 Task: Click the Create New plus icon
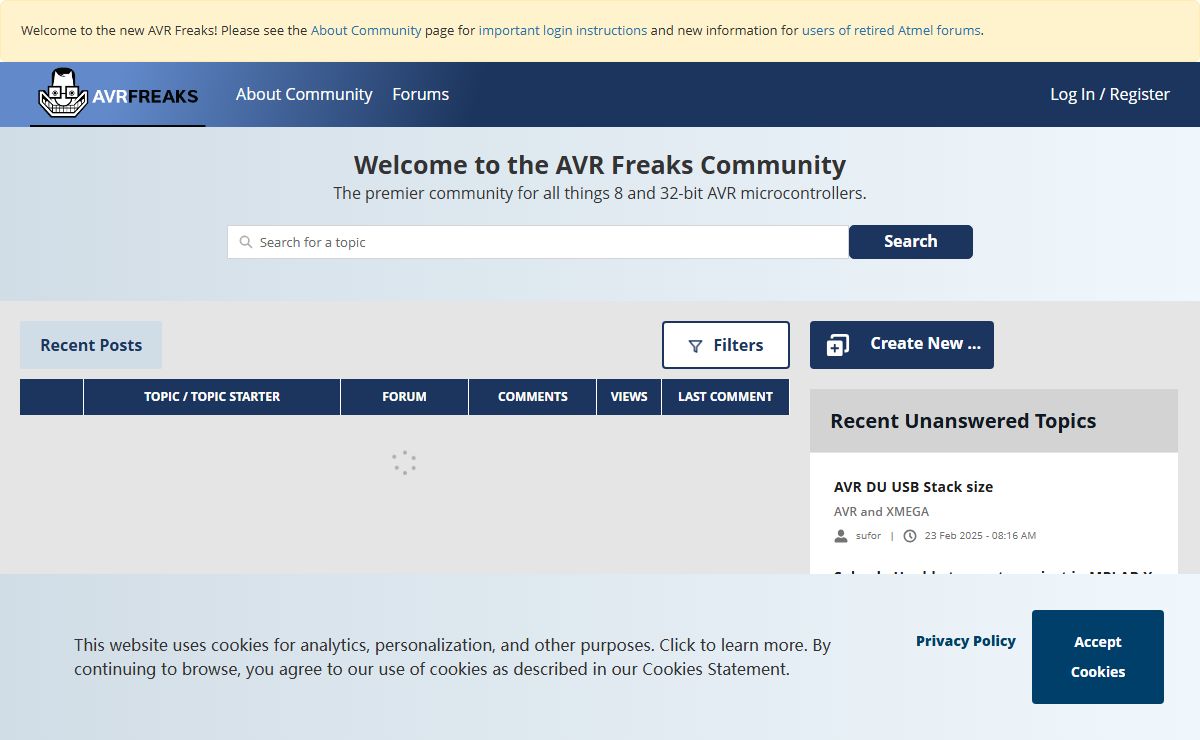[838, 345]
